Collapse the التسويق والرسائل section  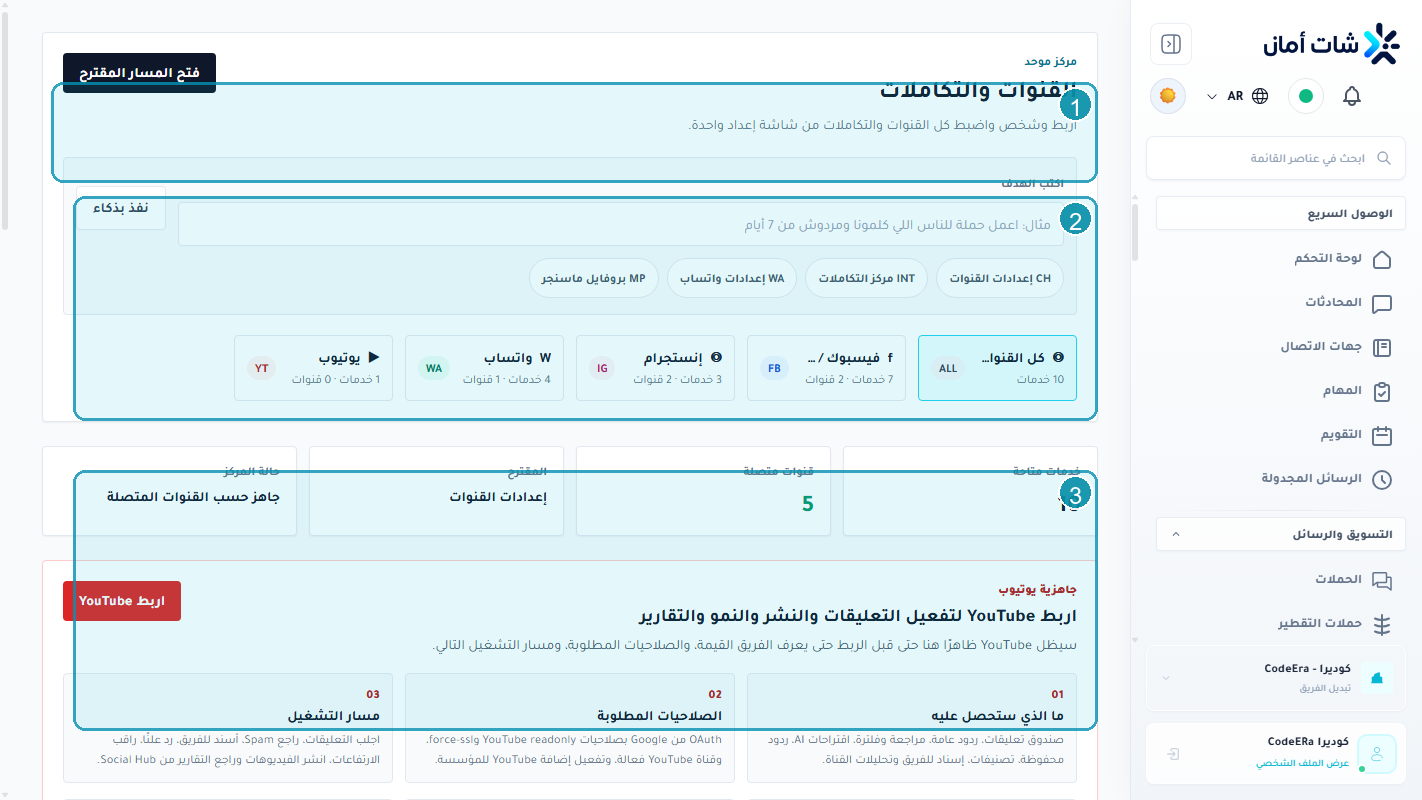click(1281, 534)
